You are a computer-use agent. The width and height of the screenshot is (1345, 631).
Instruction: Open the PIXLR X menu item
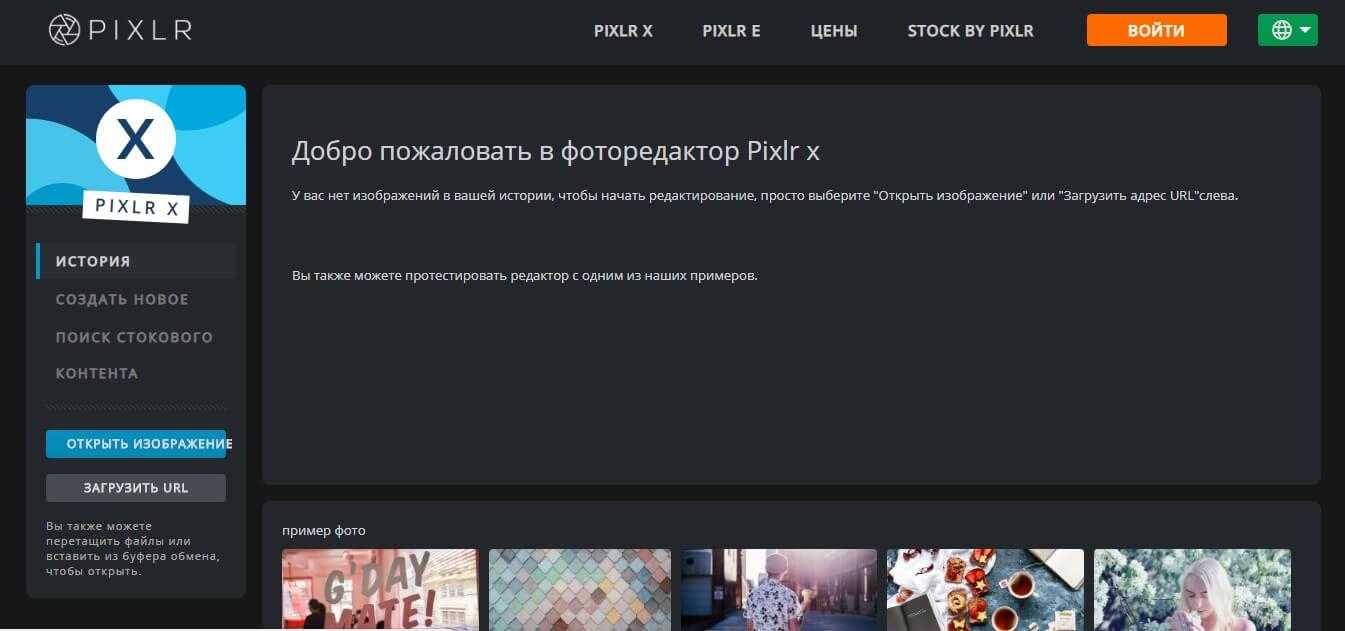[x=623, y=31]
